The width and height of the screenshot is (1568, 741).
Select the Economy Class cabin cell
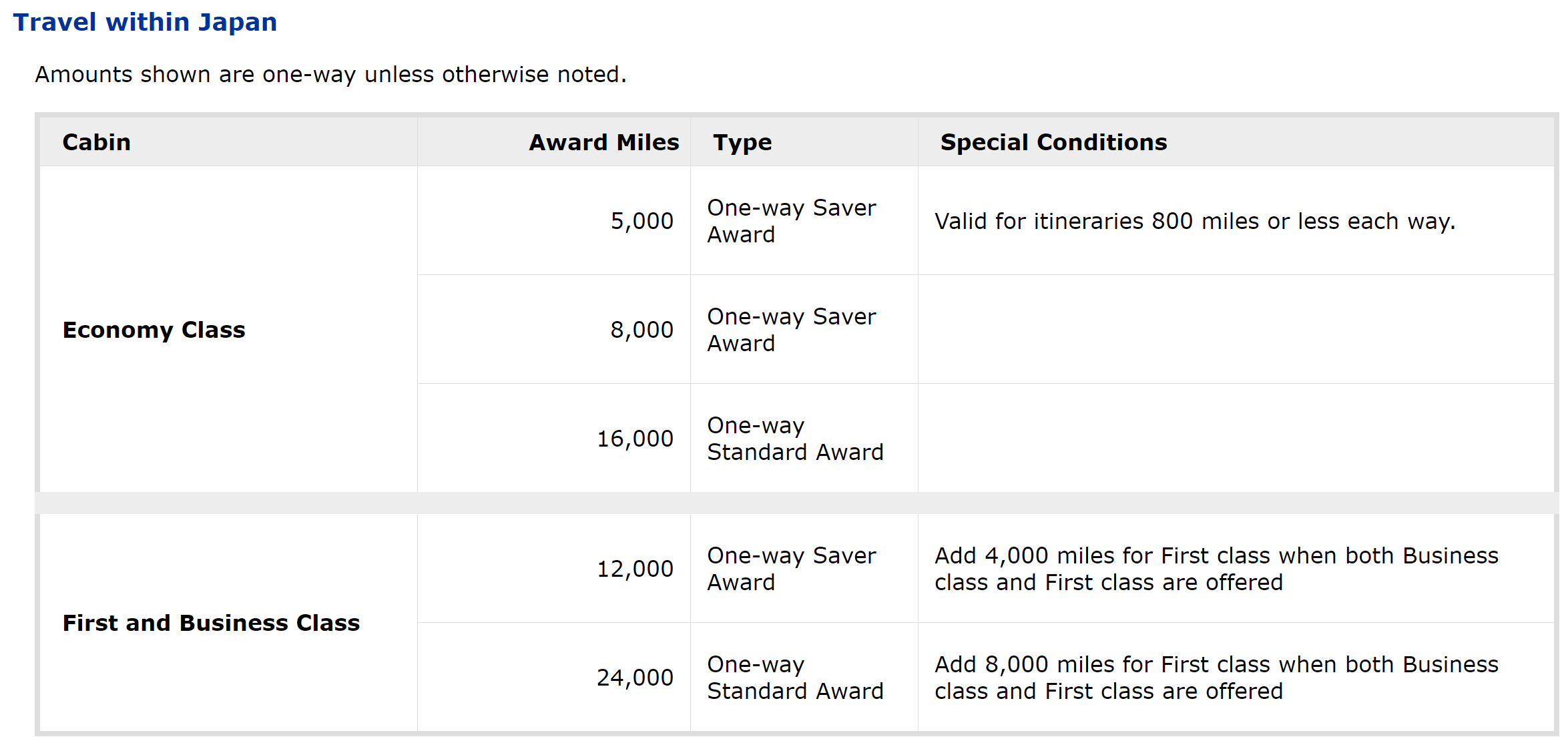point(154,330)
